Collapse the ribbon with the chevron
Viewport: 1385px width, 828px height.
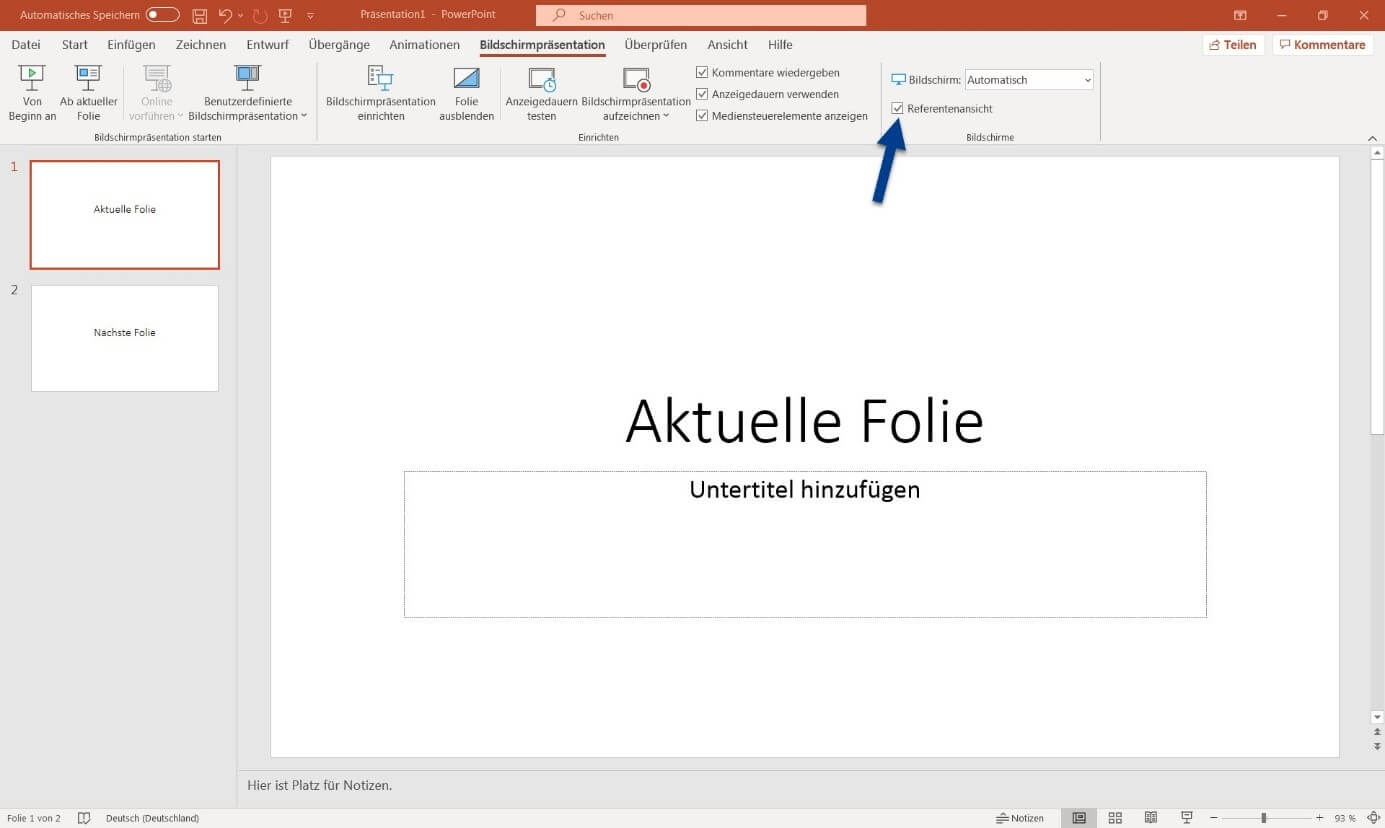coord(1372,138)
